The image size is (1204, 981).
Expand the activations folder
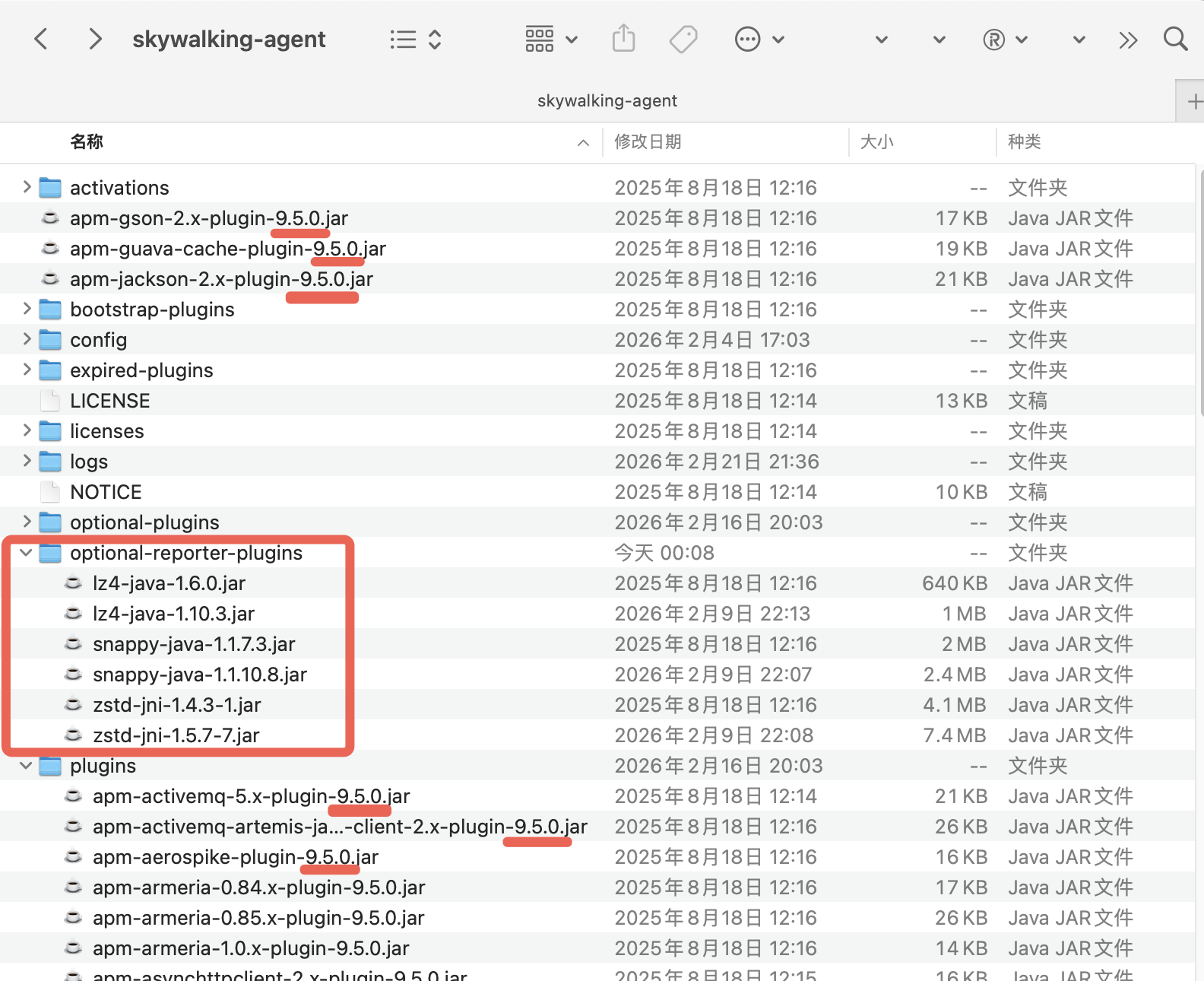click(x=27, y=187)
